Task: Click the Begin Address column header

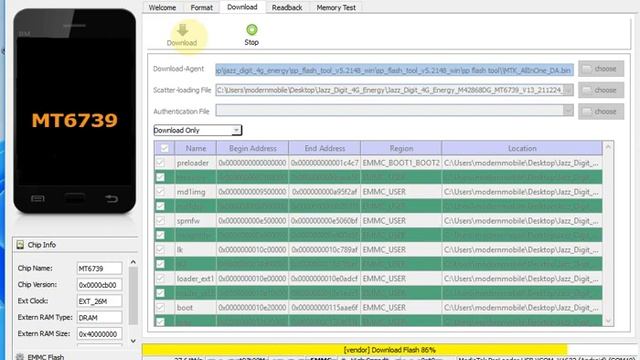Action: (x=252, y=148)
